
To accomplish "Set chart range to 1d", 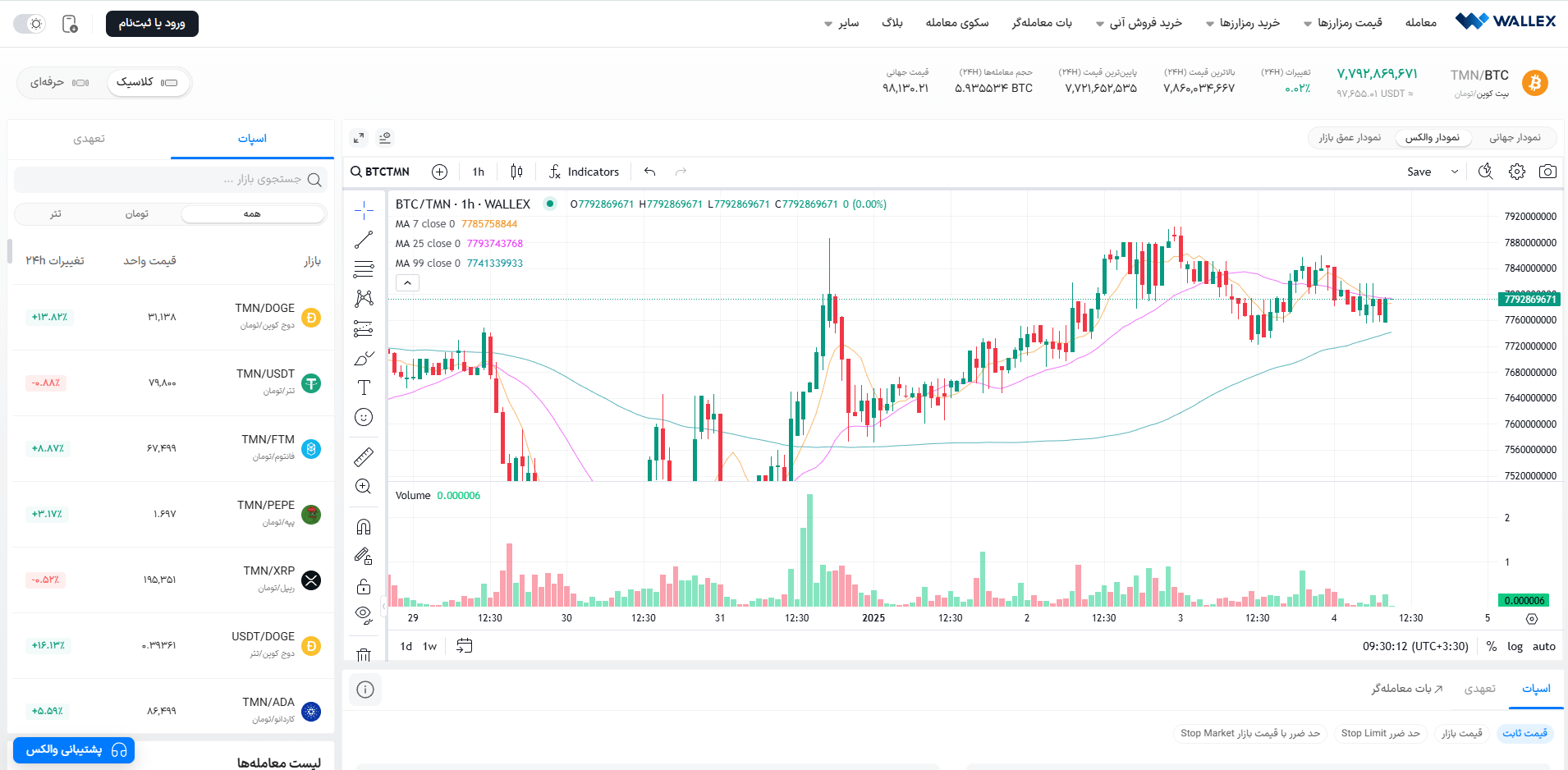I will (x=406, y=646).
